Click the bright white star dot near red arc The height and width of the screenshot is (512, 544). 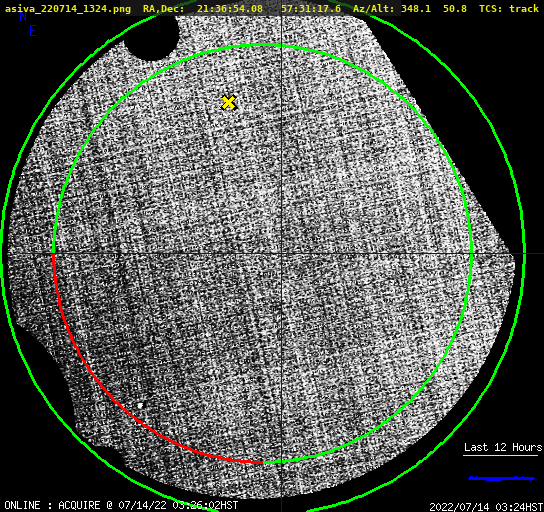pos(140,405)
